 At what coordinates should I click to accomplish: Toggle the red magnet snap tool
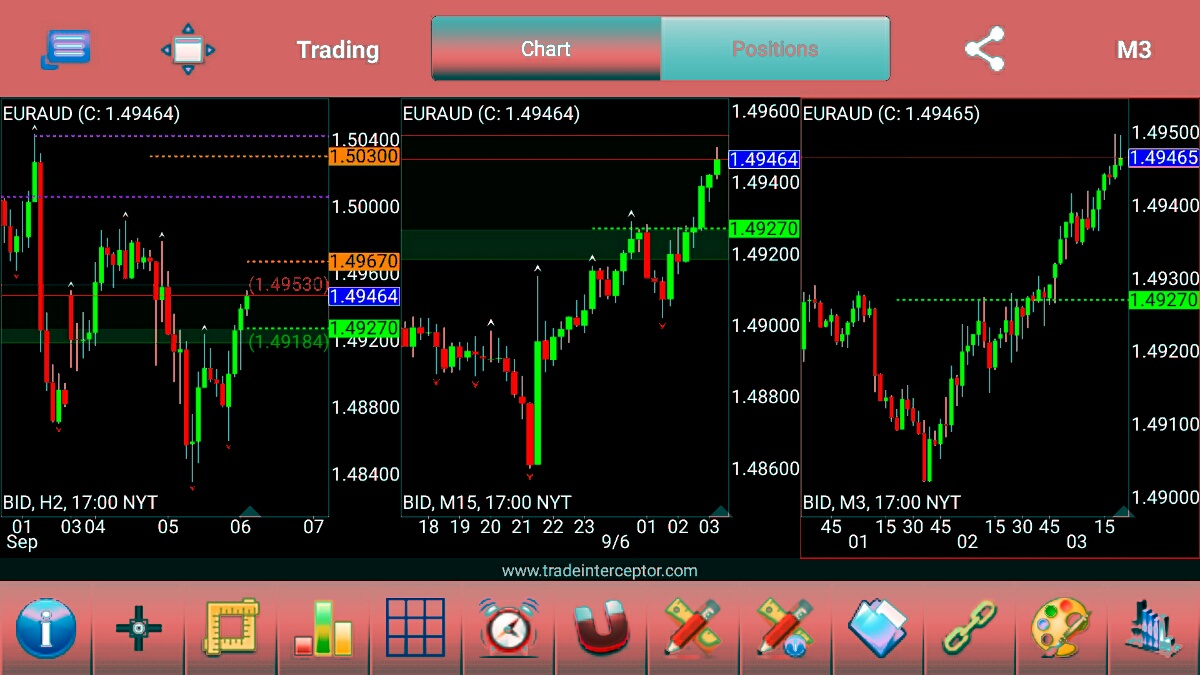[x=600, y=629]
